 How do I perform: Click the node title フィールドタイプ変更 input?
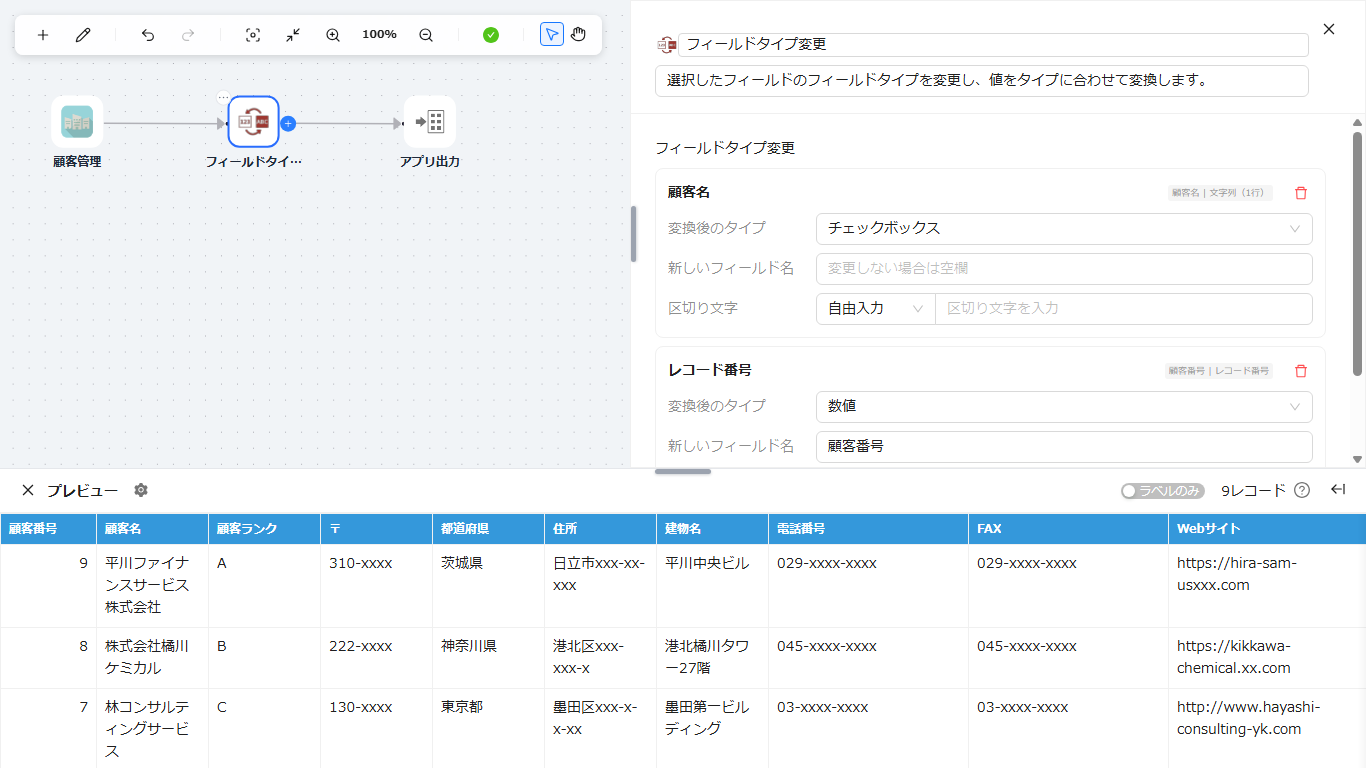(x=993, y=45)
